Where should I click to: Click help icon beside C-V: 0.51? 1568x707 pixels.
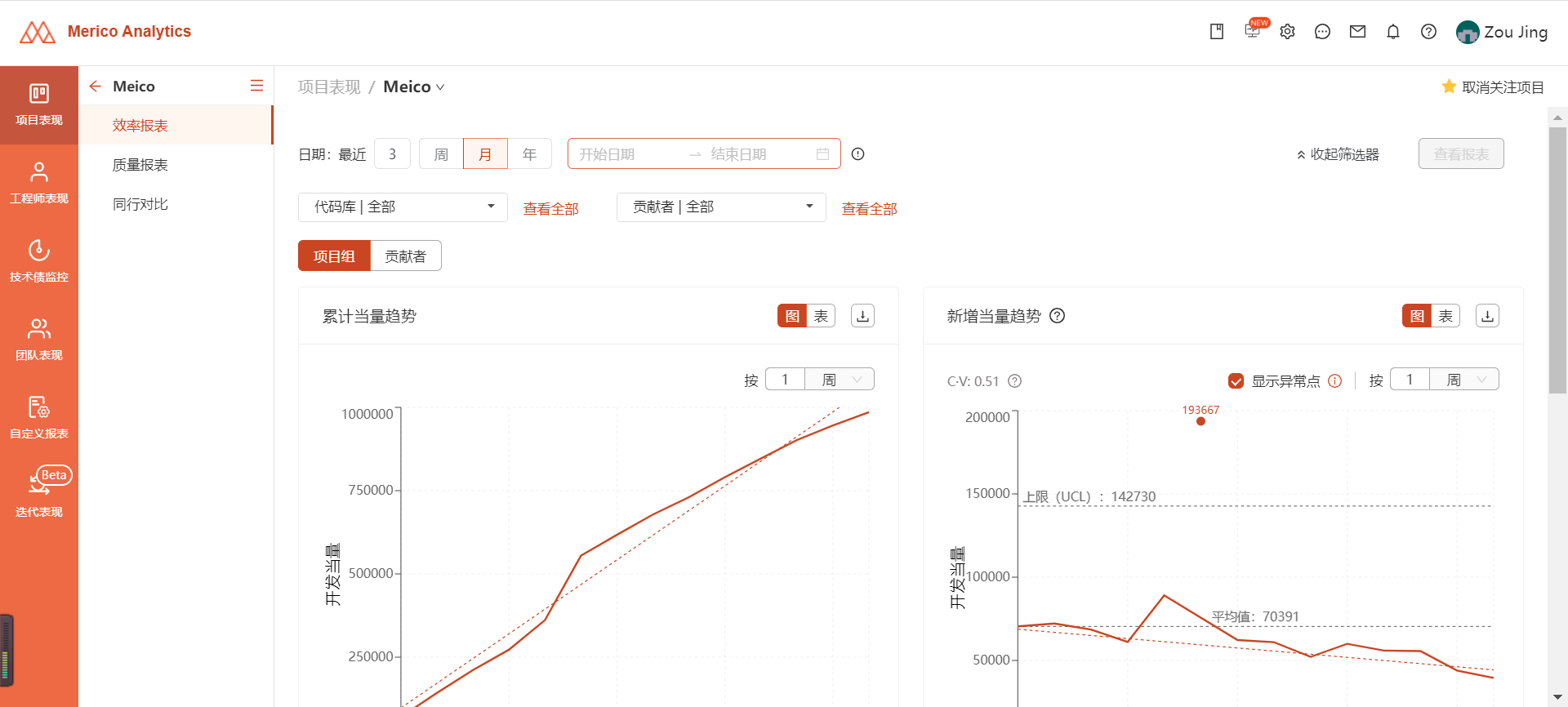coord(1015,381)
